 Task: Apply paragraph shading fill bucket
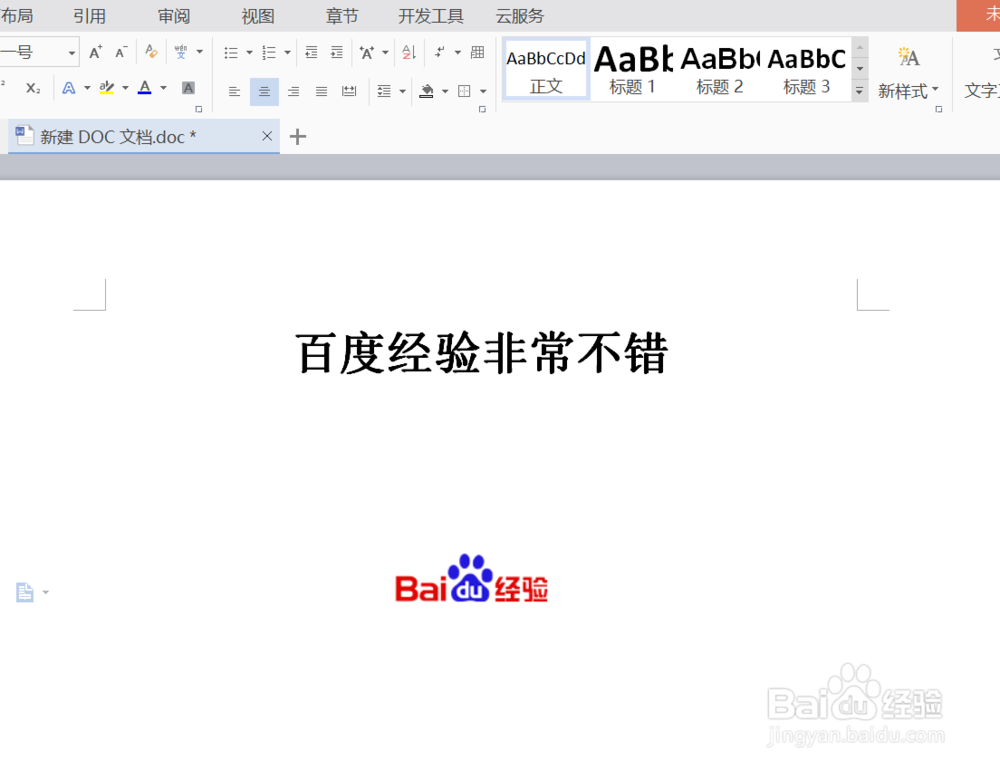427,91
